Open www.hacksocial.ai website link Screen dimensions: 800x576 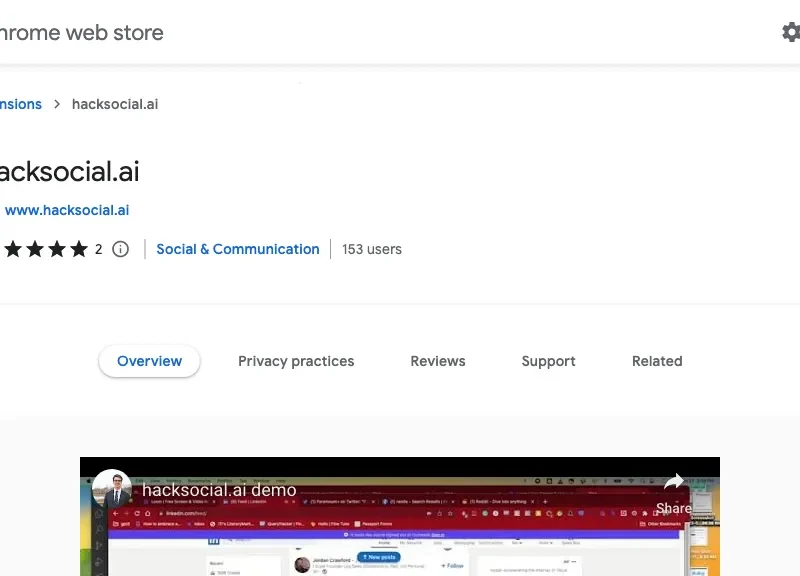coord(66,210)
